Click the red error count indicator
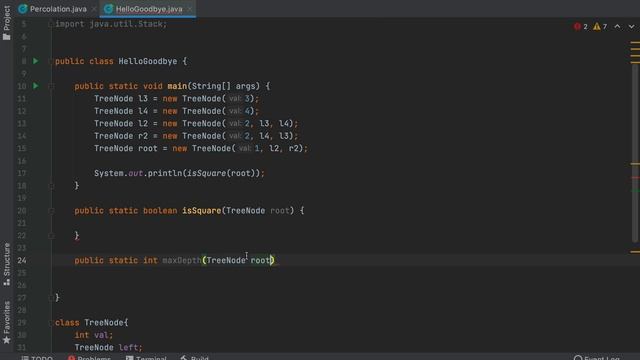 coord(580,27)
